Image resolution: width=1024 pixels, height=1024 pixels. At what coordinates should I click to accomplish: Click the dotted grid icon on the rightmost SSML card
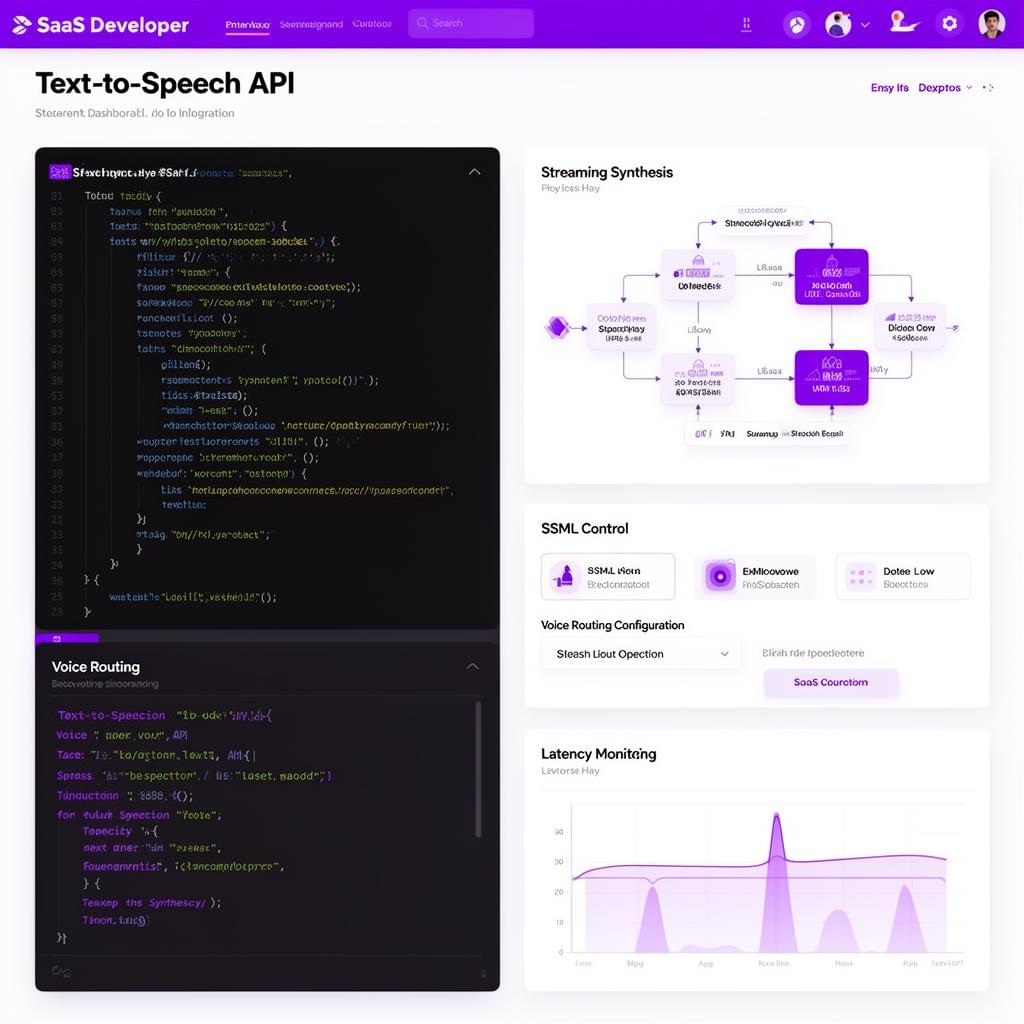click(859, 576)
